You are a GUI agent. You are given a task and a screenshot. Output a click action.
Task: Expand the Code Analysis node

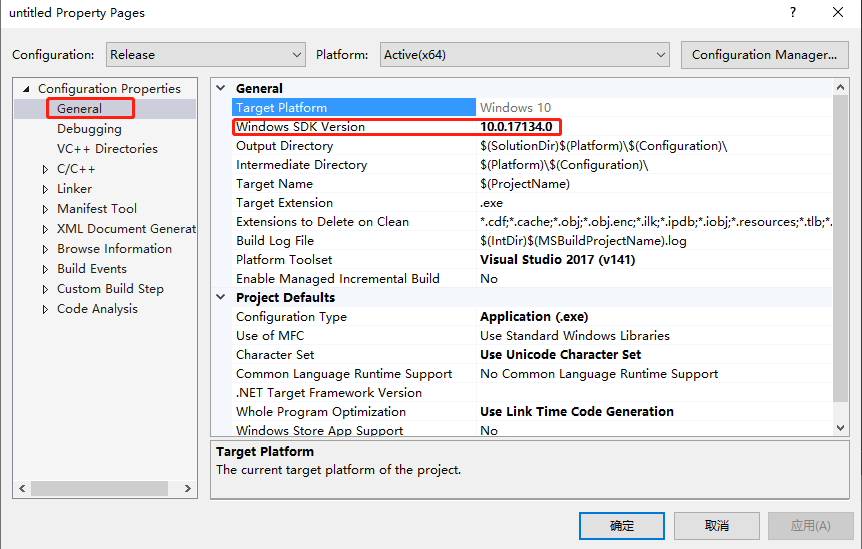(x=45, y=309)
